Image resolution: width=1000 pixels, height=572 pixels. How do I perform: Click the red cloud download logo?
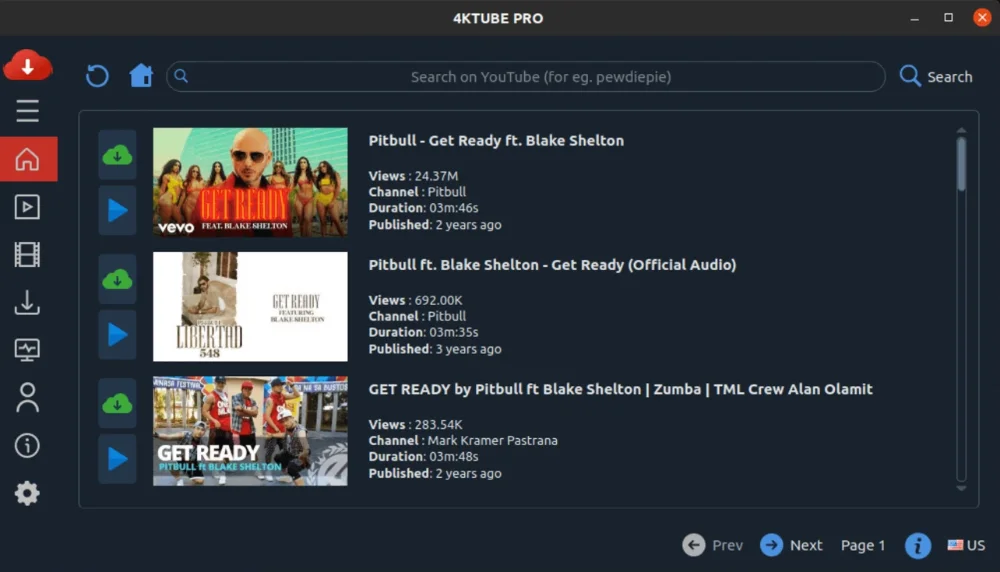point(27,65)
